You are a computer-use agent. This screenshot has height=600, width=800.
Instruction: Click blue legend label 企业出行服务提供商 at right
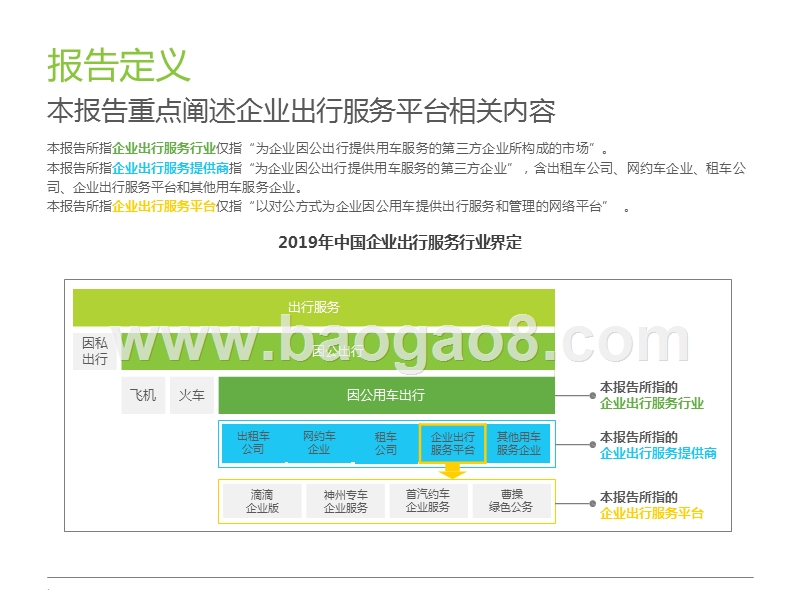tap(658, 453)
